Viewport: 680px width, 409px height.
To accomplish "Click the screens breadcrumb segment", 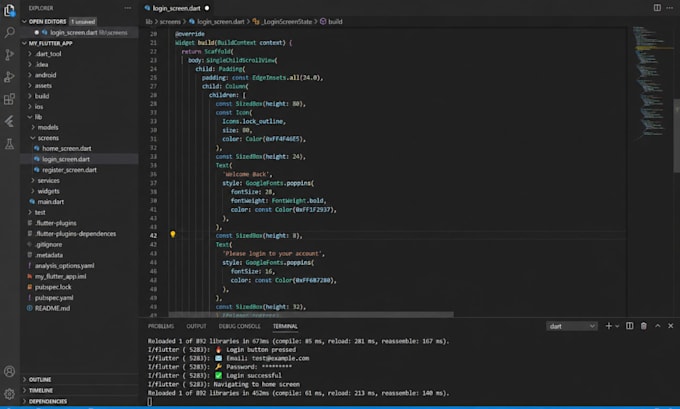I will pos(170,21).
